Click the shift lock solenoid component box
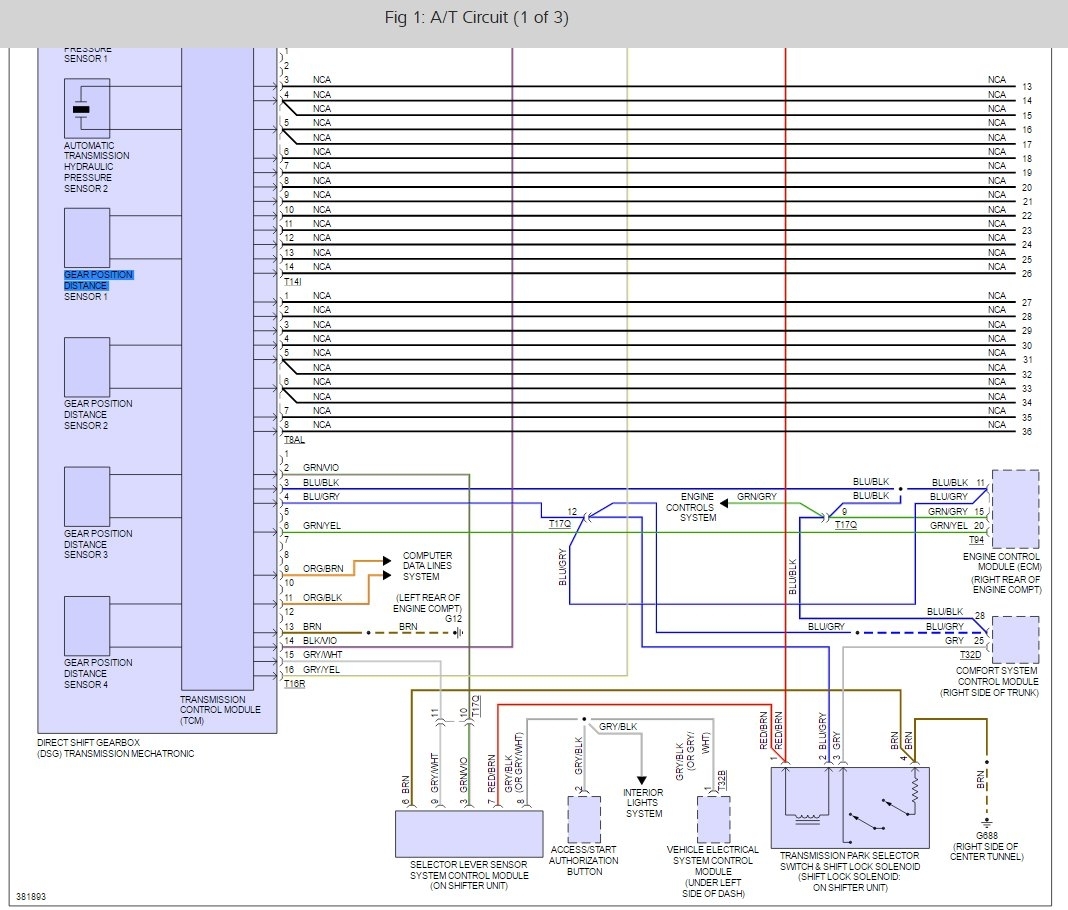This screenshot has width=1068, height=910. tap(850, 808)
